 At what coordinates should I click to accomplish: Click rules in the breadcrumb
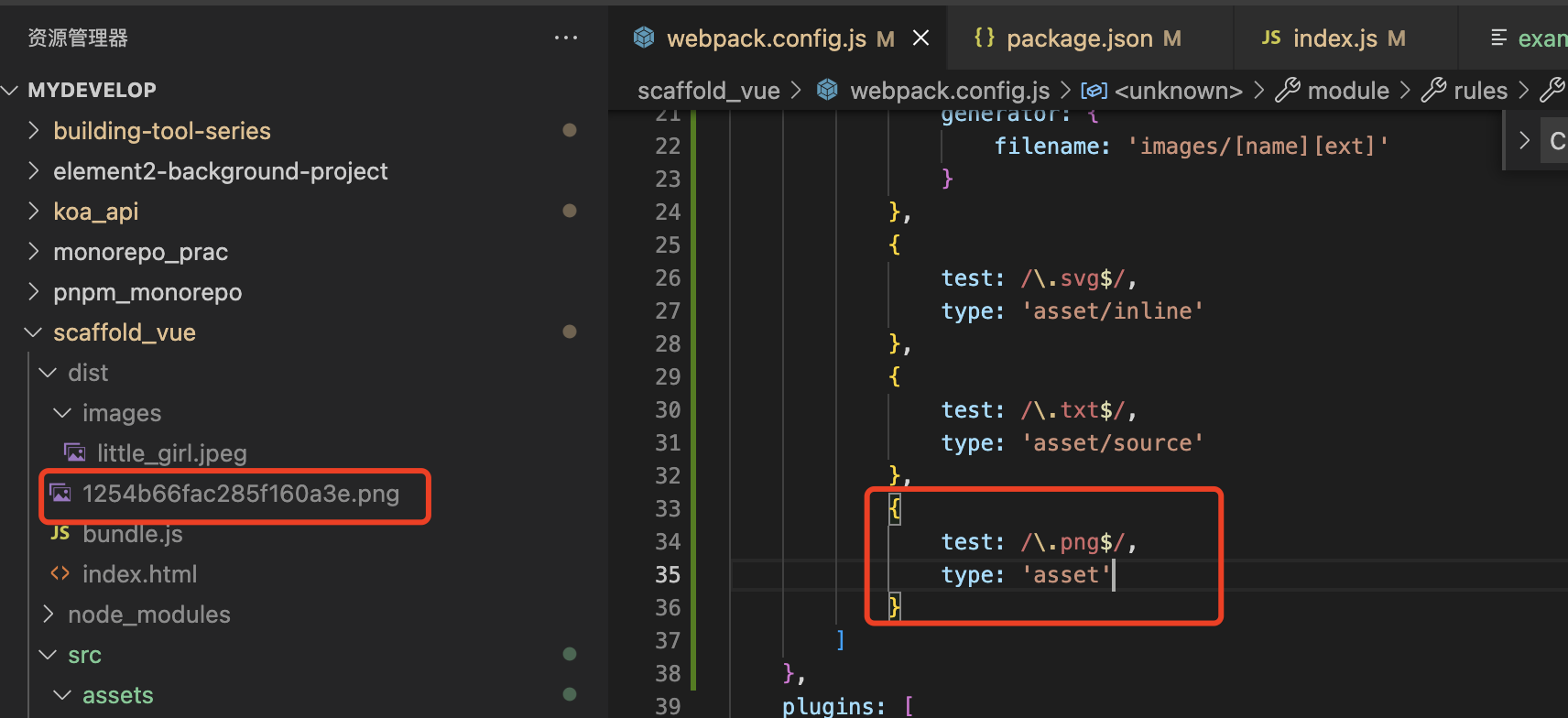click(x=1481, y=90)
